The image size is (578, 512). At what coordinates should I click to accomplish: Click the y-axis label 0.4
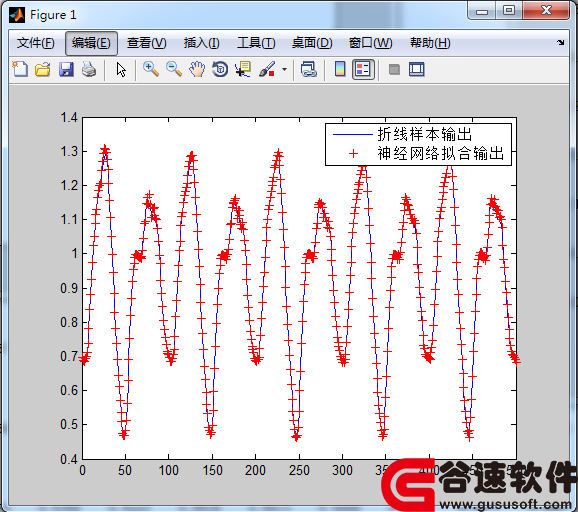click(x=69, y=459)
